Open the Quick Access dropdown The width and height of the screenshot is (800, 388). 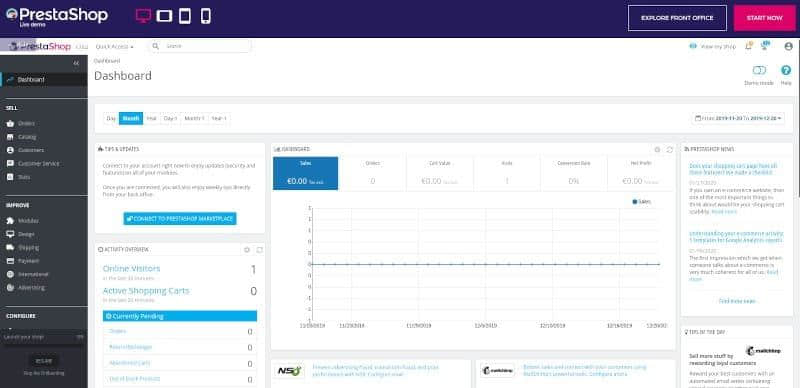114,46
